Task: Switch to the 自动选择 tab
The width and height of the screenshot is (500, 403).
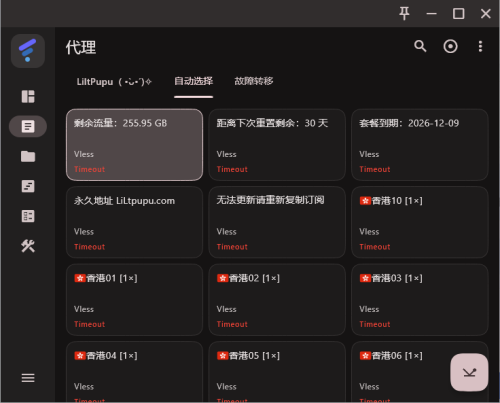Action: coord(194,81)
